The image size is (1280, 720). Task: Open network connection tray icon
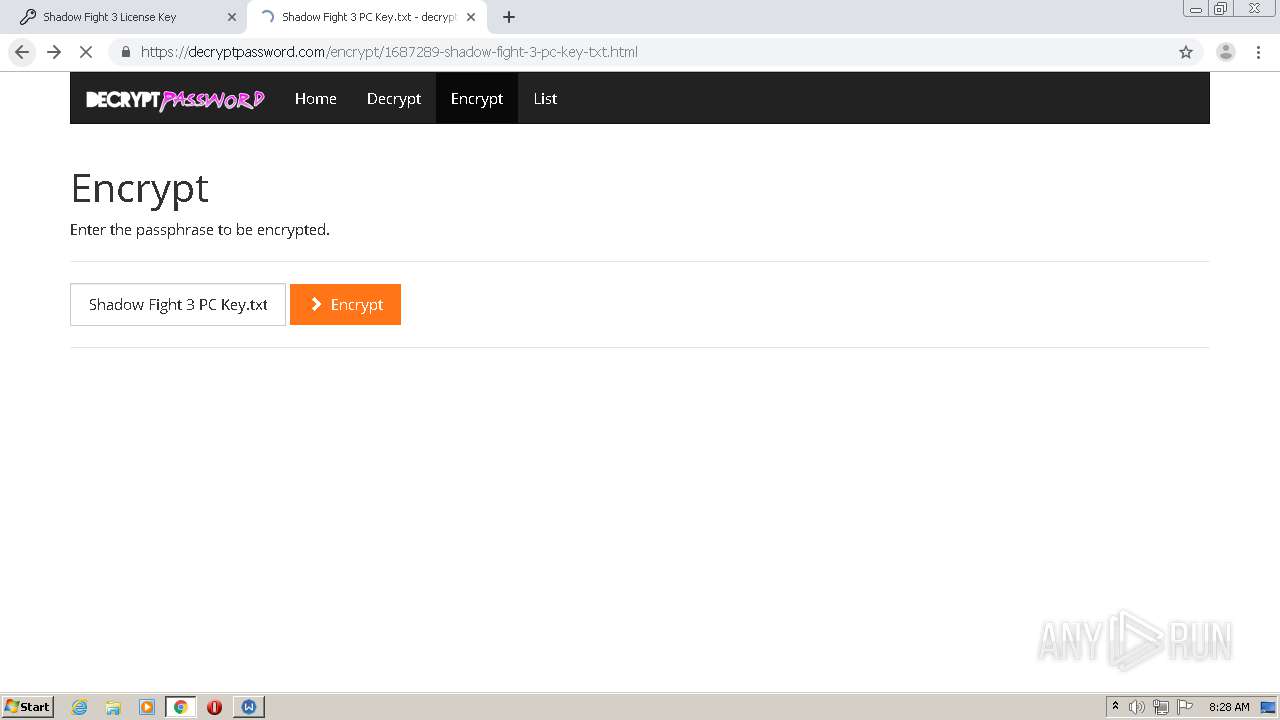coord(1161,707)
